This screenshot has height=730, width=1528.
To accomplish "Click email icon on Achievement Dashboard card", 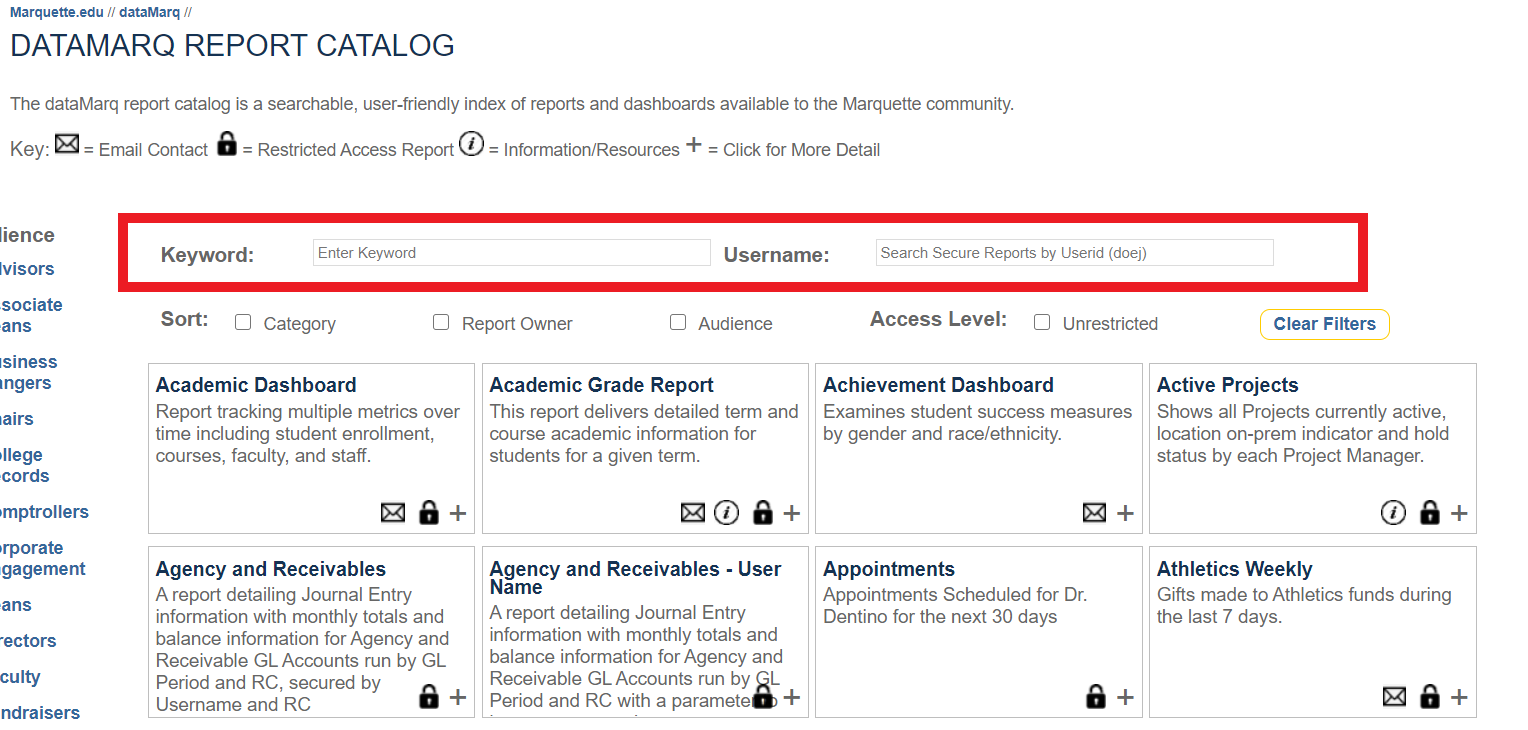I will tap(1095, 513).
